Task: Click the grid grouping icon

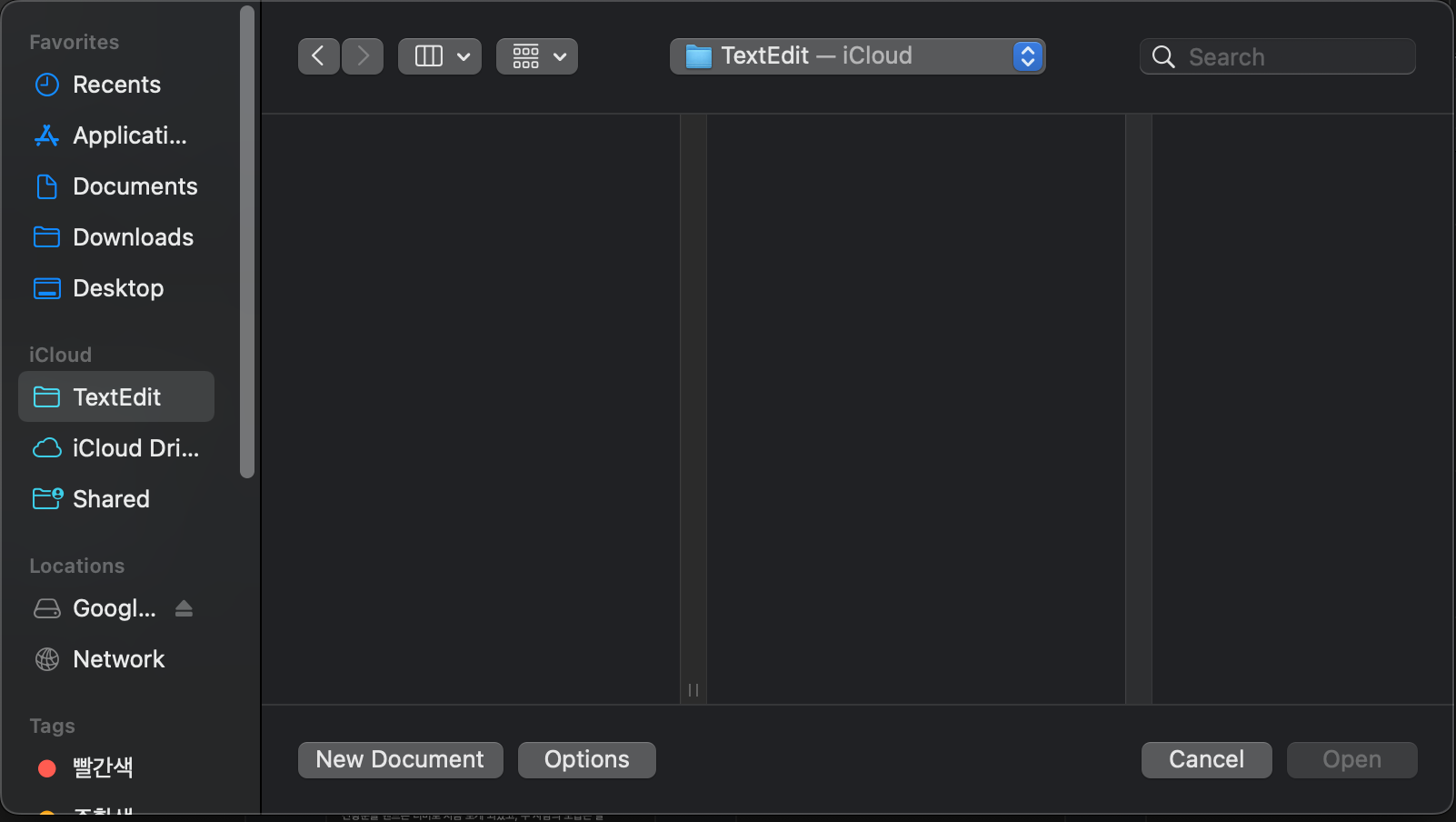Action: 526,56
